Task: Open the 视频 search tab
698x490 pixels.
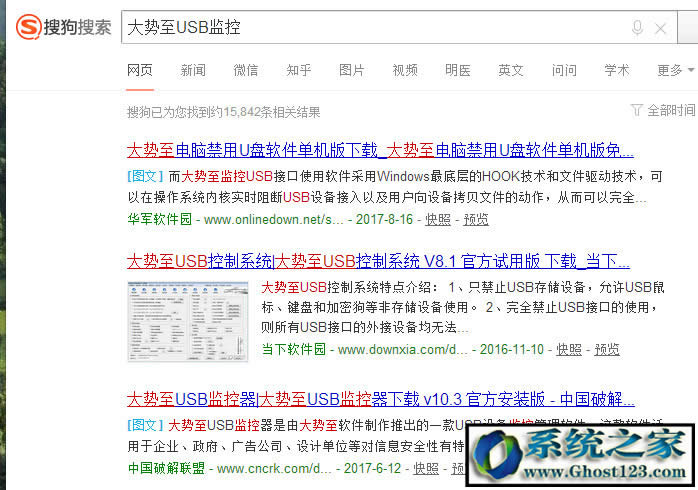Action: point(405,70)
